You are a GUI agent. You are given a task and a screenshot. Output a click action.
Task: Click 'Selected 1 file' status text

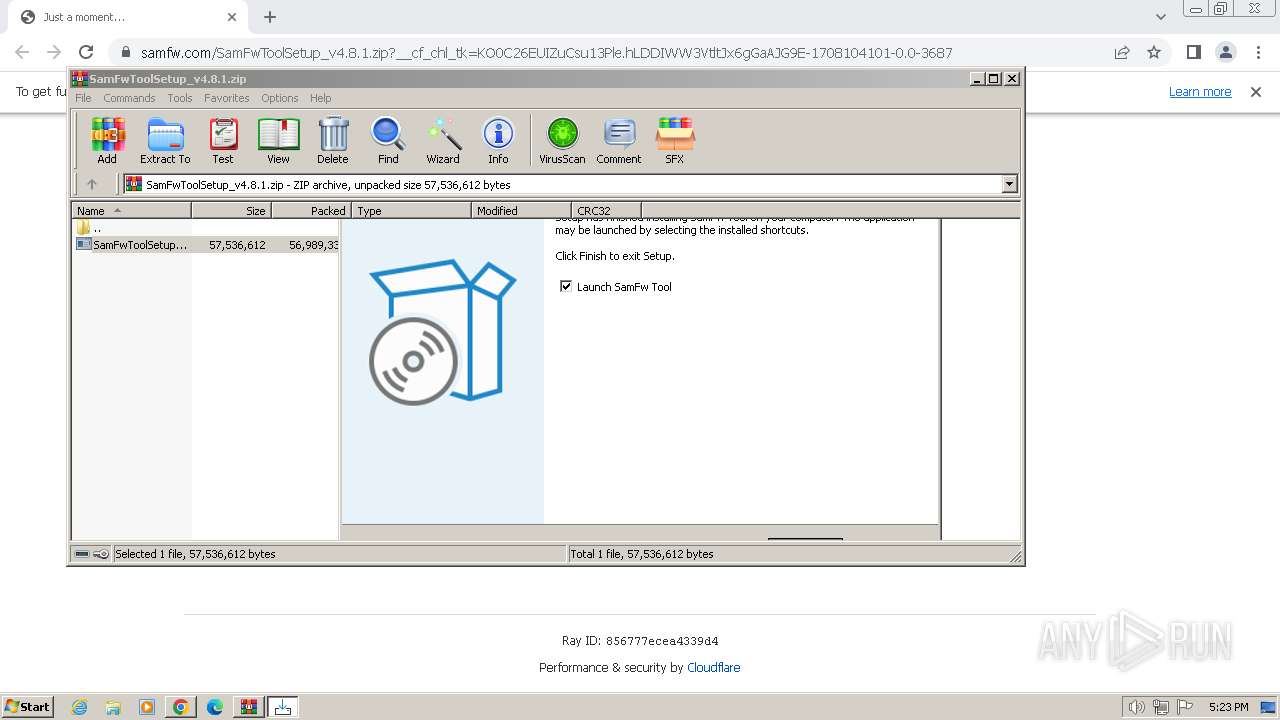coord(195,554)
